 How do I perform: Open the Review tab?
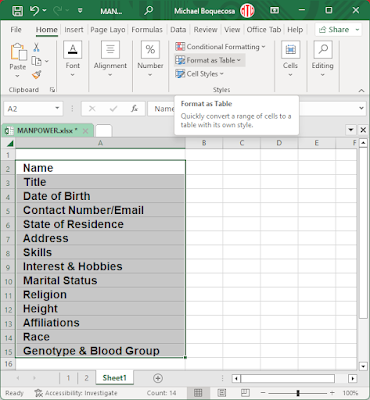205,30
